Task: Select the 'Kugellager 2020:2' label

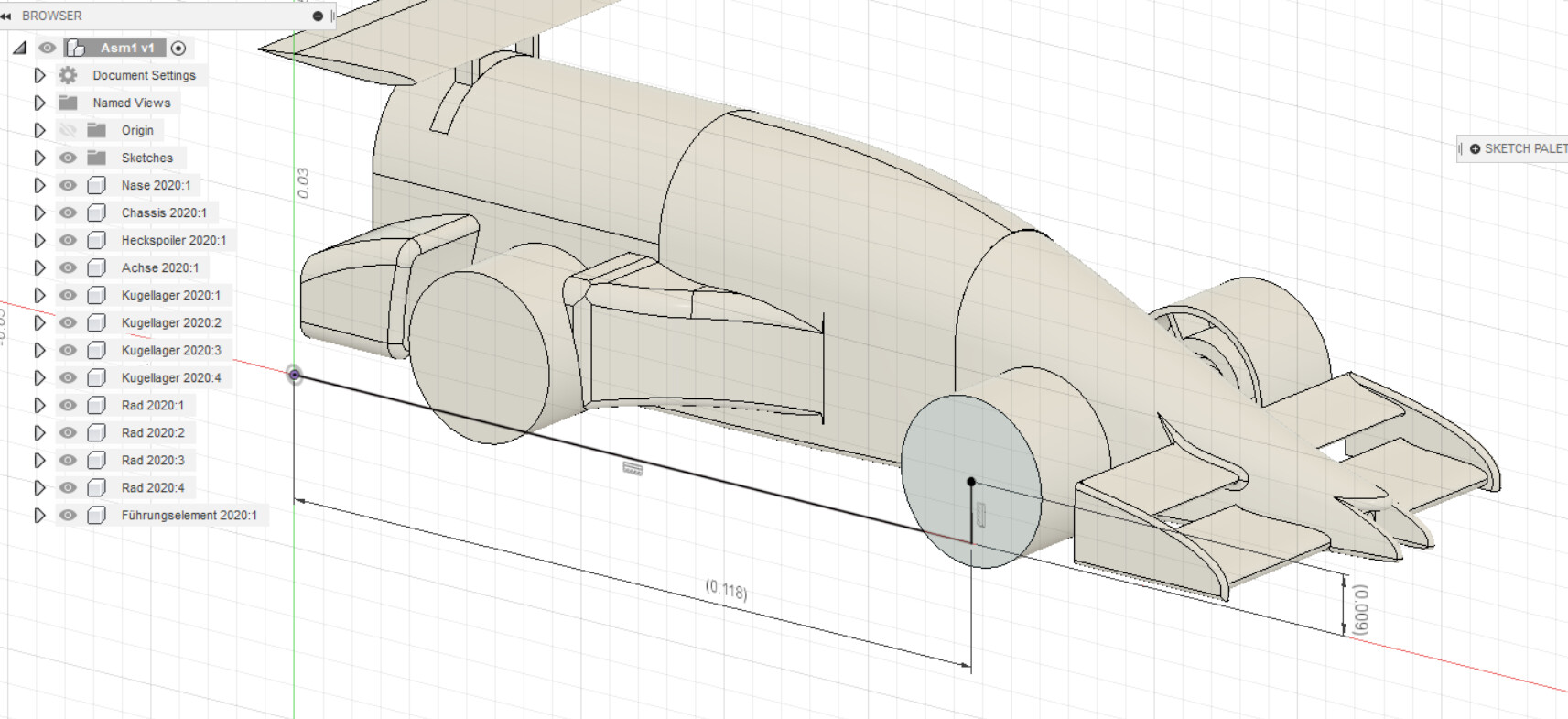Action: [x=171, y=322]
